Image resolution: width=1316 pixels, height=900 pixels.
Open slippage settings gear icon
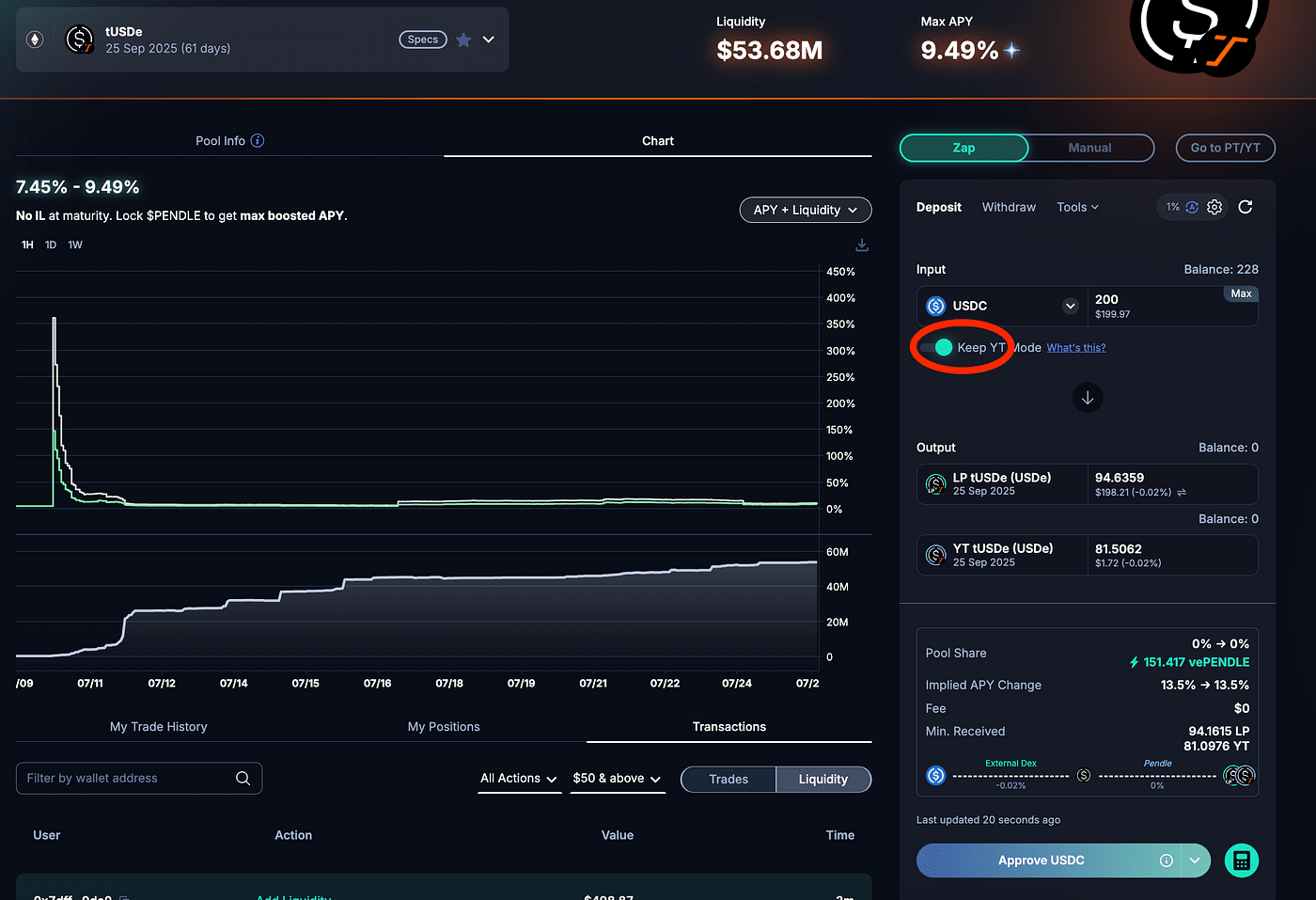(x=1214, y=207)
